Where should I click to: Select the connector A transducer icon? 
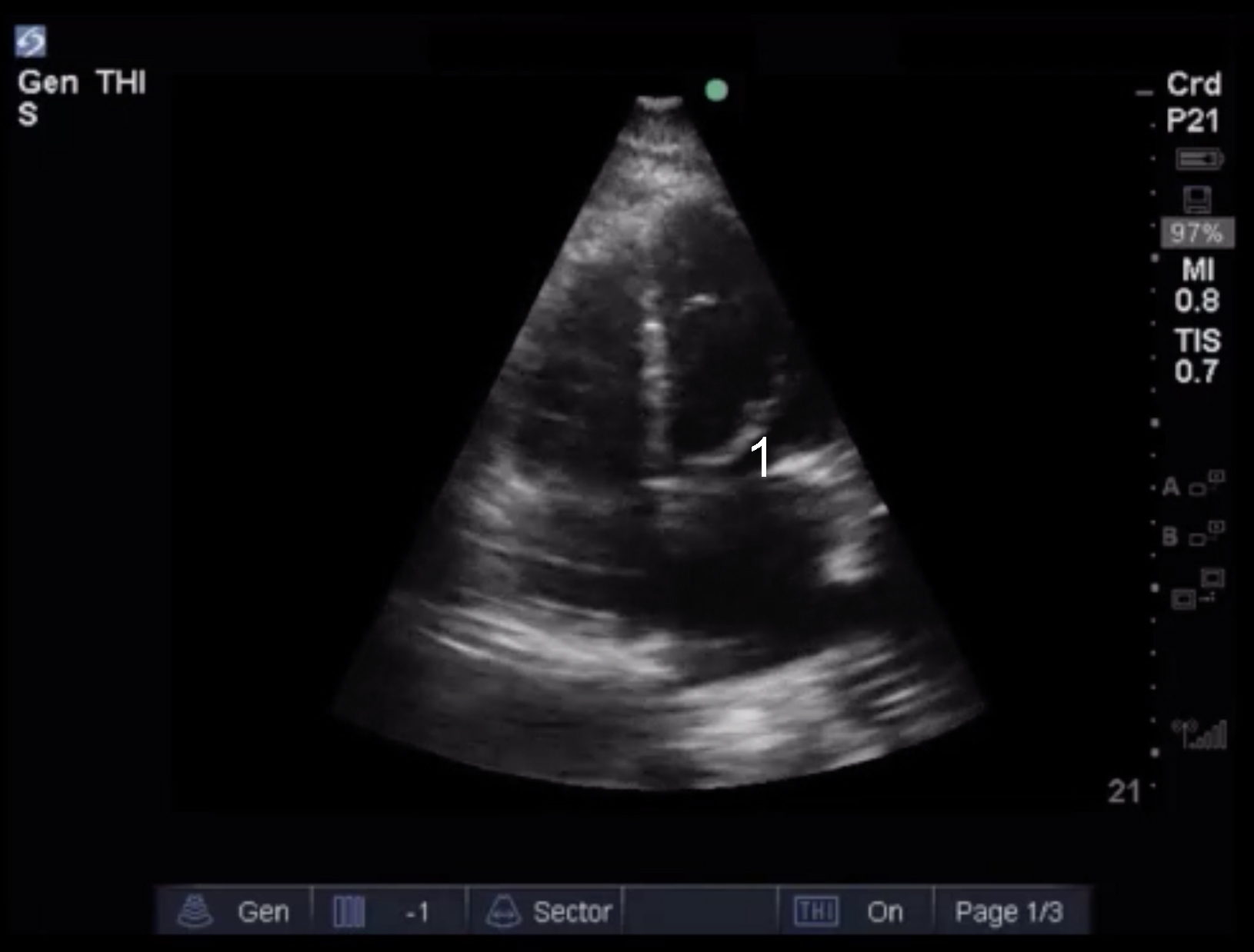point(1205,484)
